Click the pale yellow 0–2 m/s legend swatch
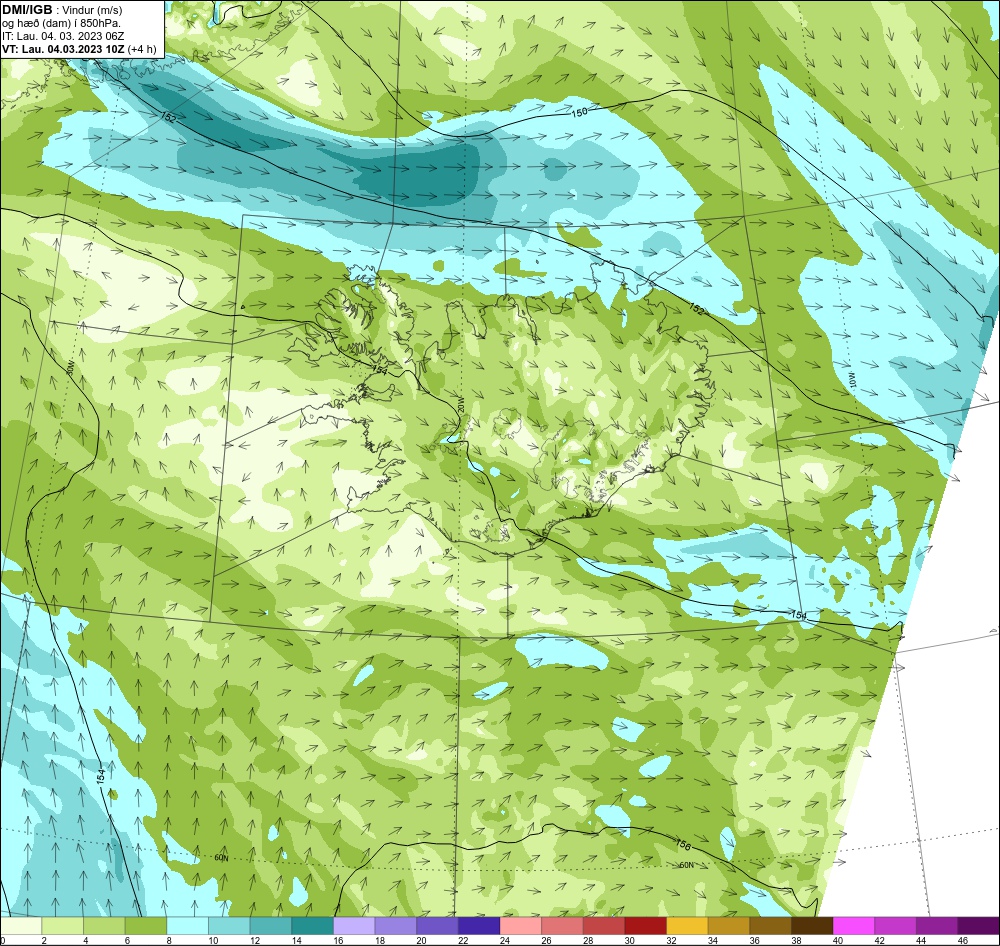 click(21, 925)
